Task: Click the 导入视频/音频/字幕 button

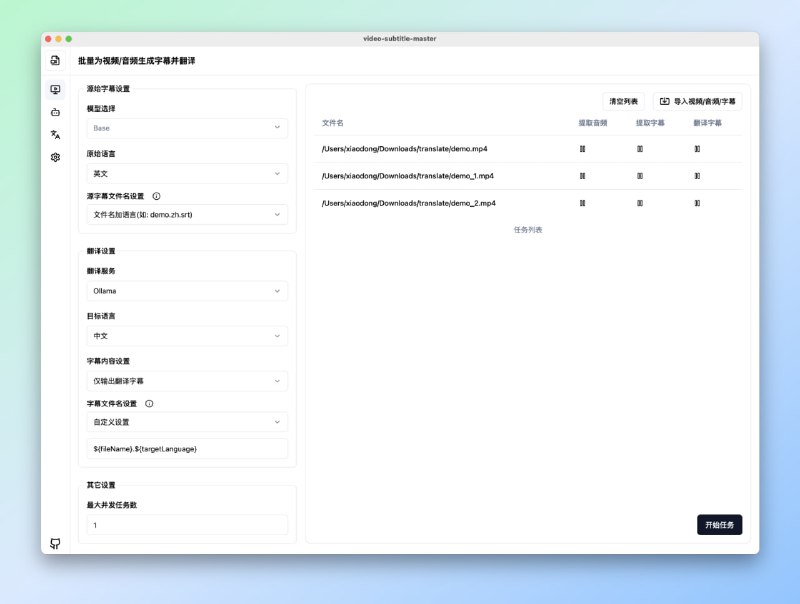Action: (x=698, y=102)
